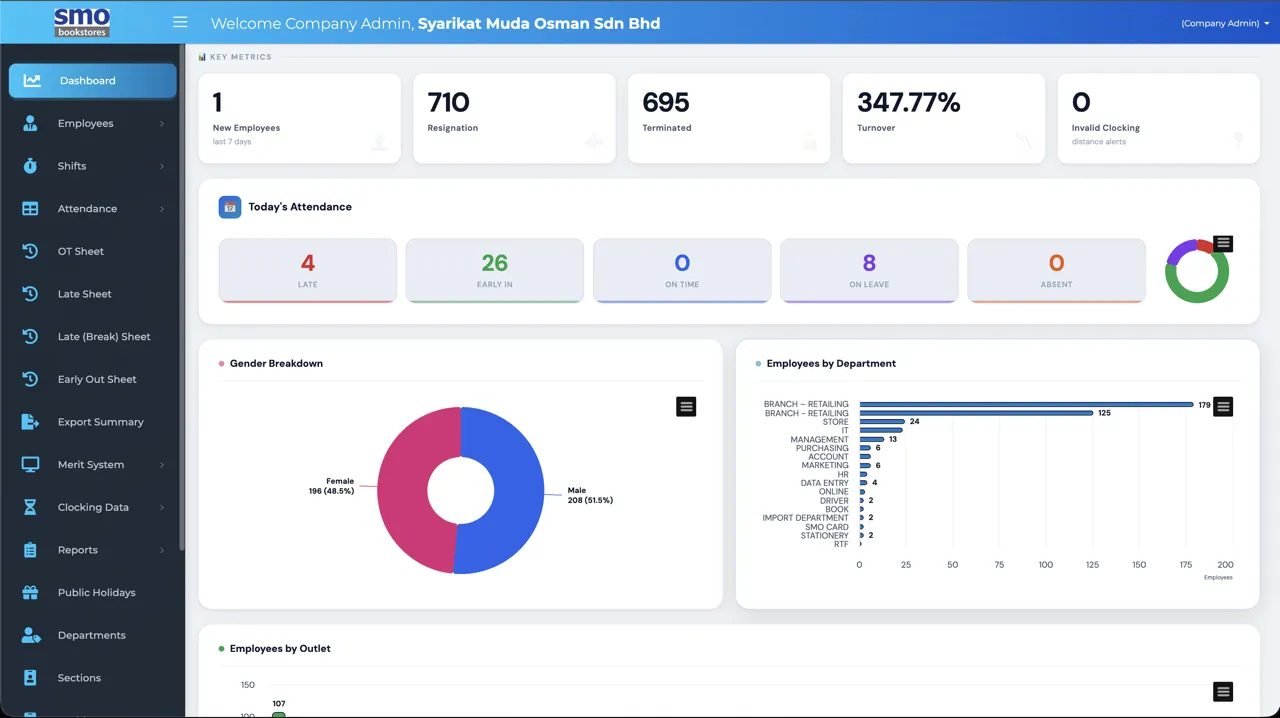Click the MANAGEMENT department label
This screenshot has height=718, width=1280.
coord(819,440)
